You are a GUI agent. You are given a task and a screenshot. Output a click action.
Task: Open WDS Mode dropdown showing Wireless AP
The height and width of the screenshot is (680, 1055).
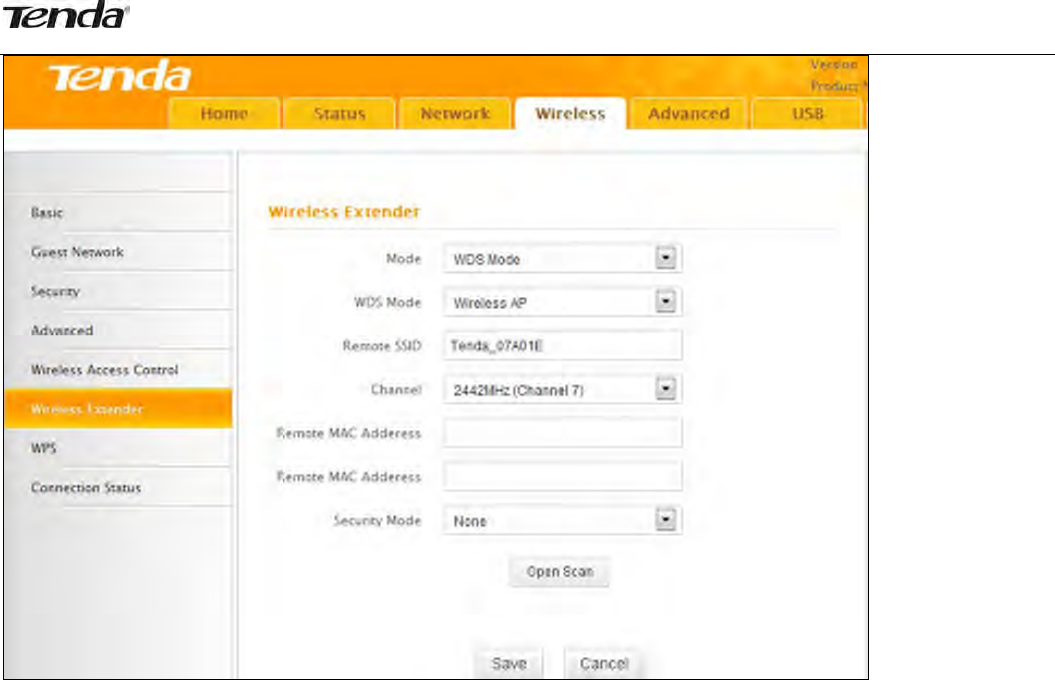click(562, 302)
